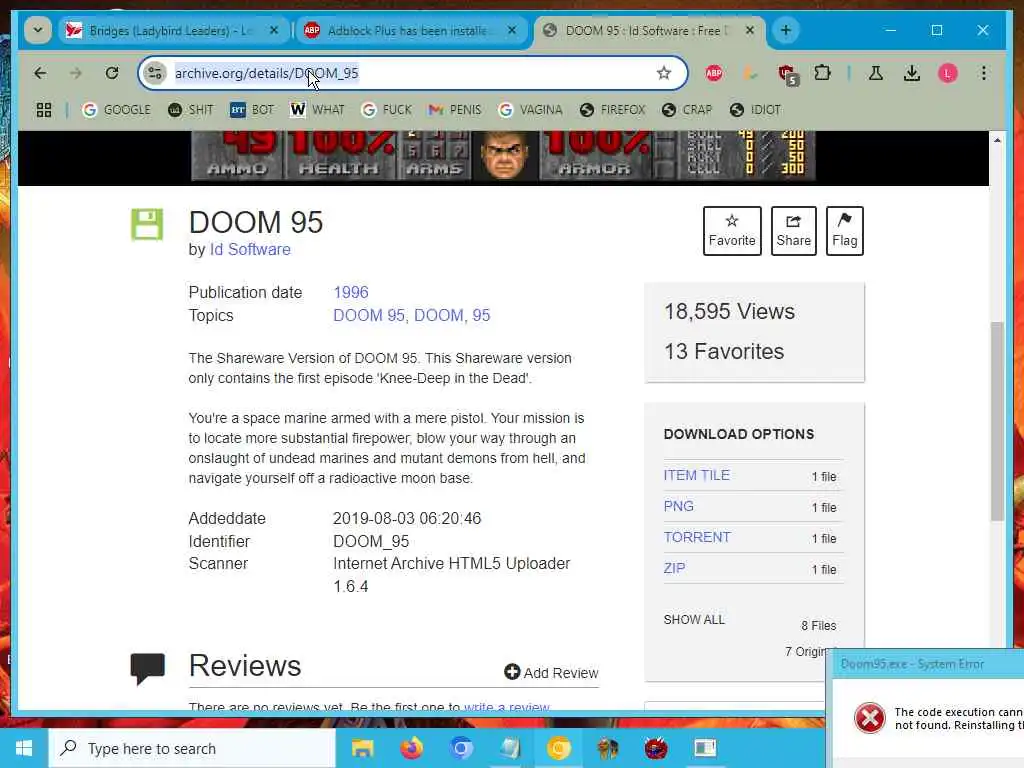Open the apps grid in bookmarks bar

(44, 110)
